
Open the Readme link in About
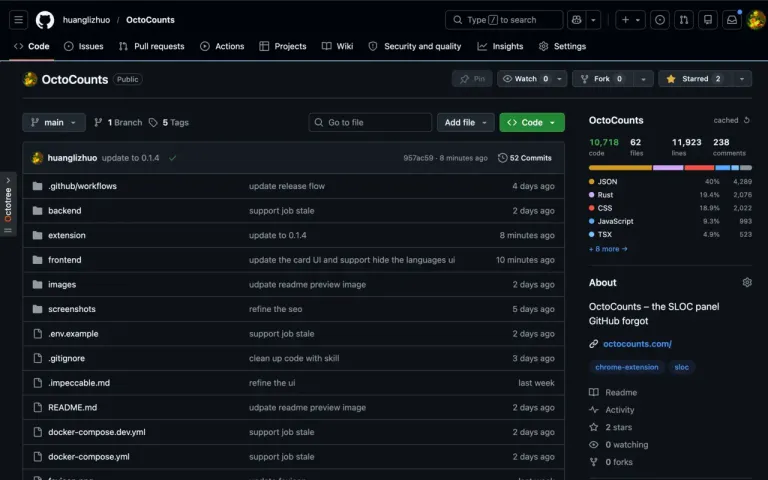(x=613, y=392)
